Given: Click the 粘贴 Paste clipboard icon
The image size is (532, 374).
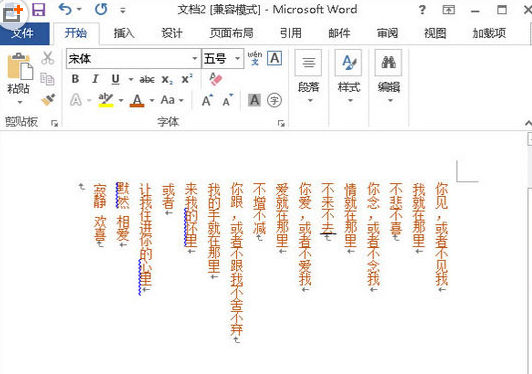Looking at the screenshot, I should [x=20, y=66].
